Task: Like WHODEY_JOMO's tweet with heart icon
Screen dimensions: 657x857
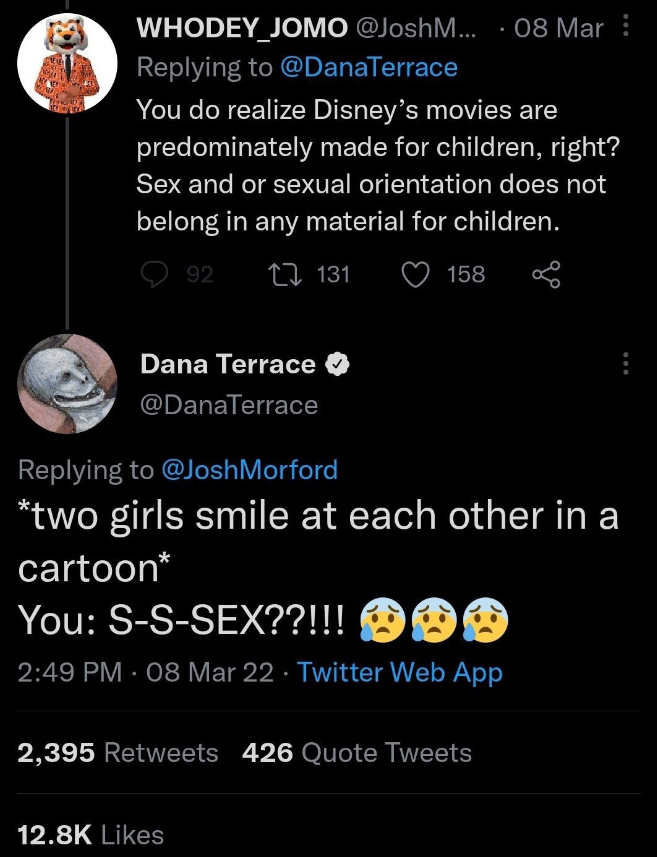Action: [416, 273]
